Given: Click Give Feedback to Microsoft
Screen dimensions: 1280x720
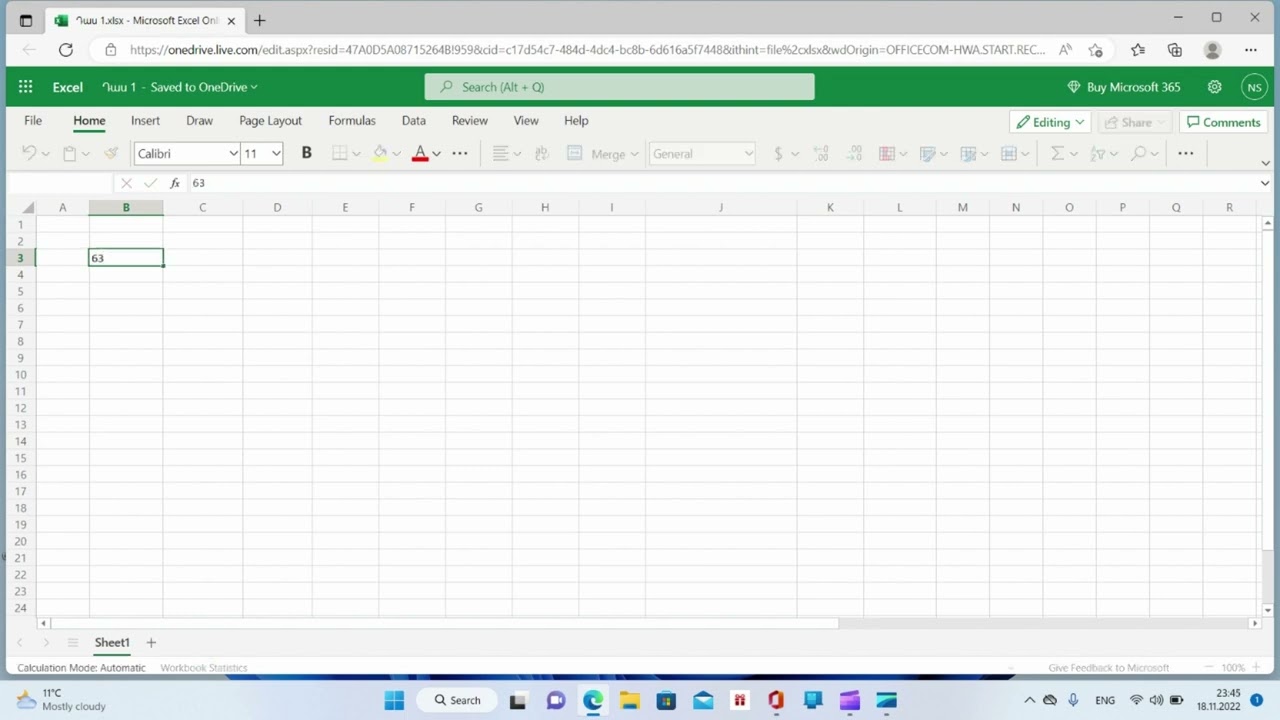Looking at the screenshot, I should click(x=1108, y=667).
